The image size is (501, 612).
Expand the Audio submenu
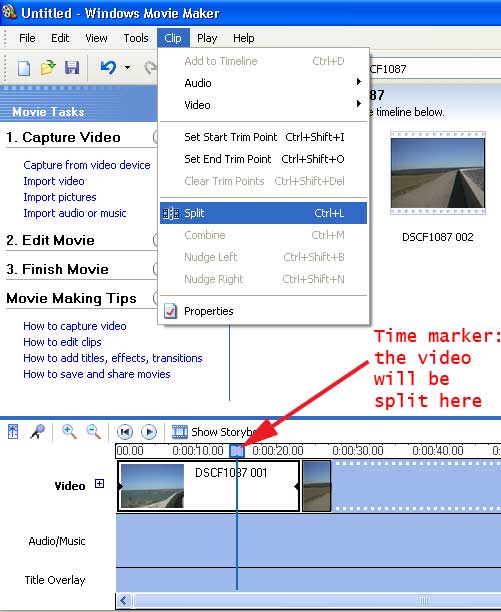click(263, 83)
